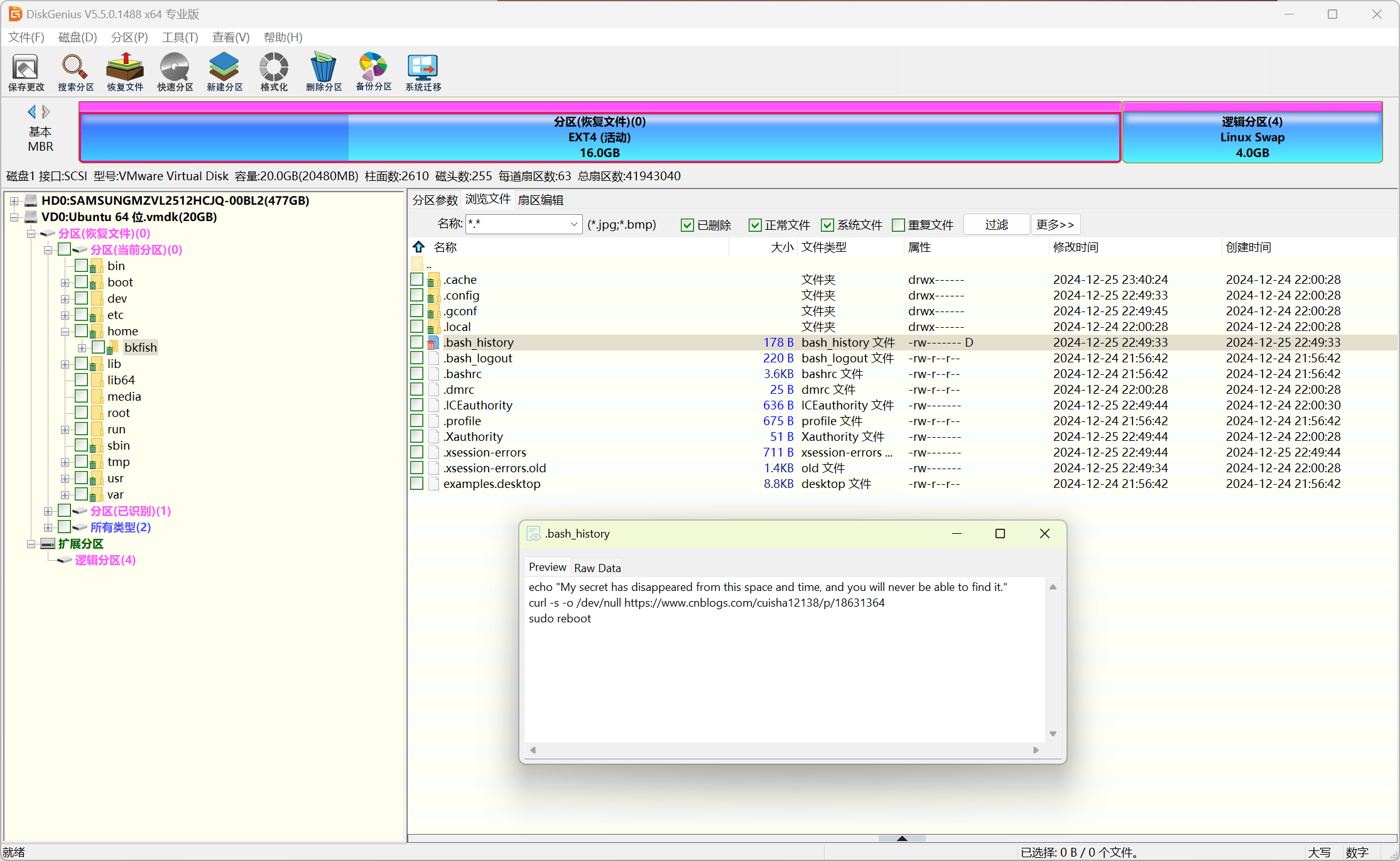
Task: Click the 新建分区 new partition icon
Action: 224,72
